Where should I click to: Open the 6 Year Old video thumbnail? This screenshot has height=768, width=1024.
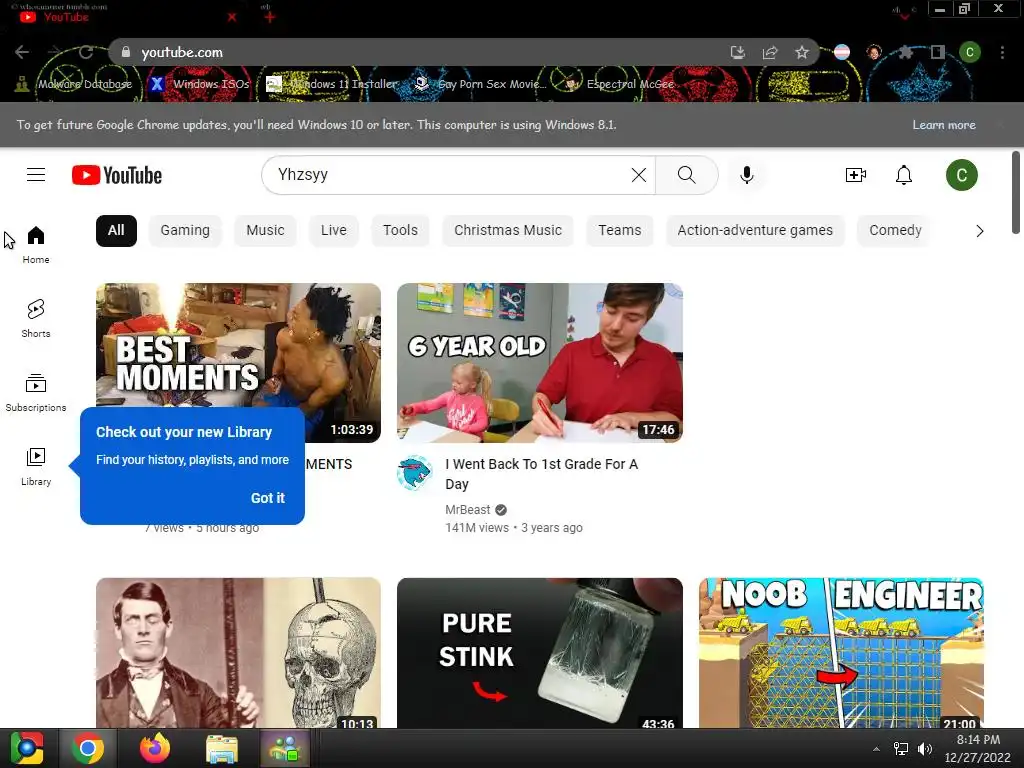(x=540, y=362)
